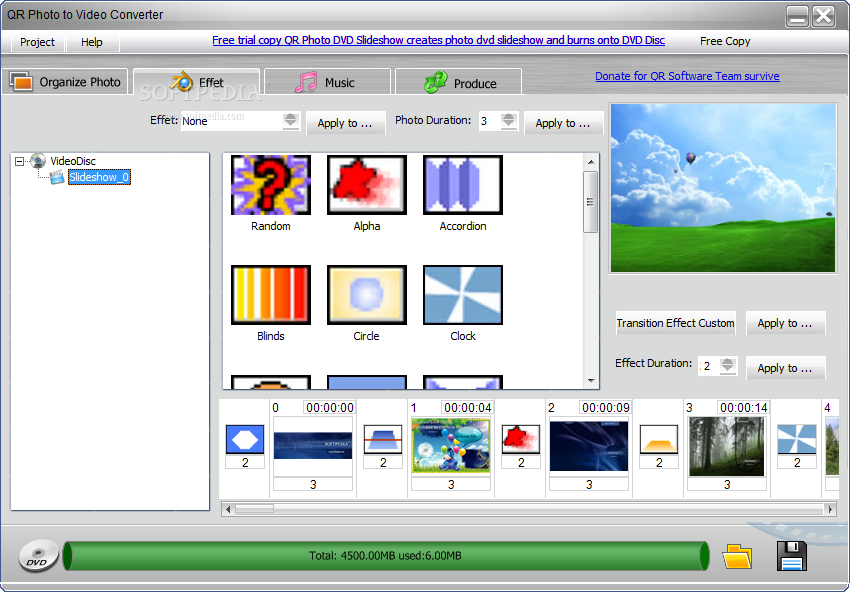Click effects list scroll down arrow
850x592 pixels.
[x=590, y=381]
